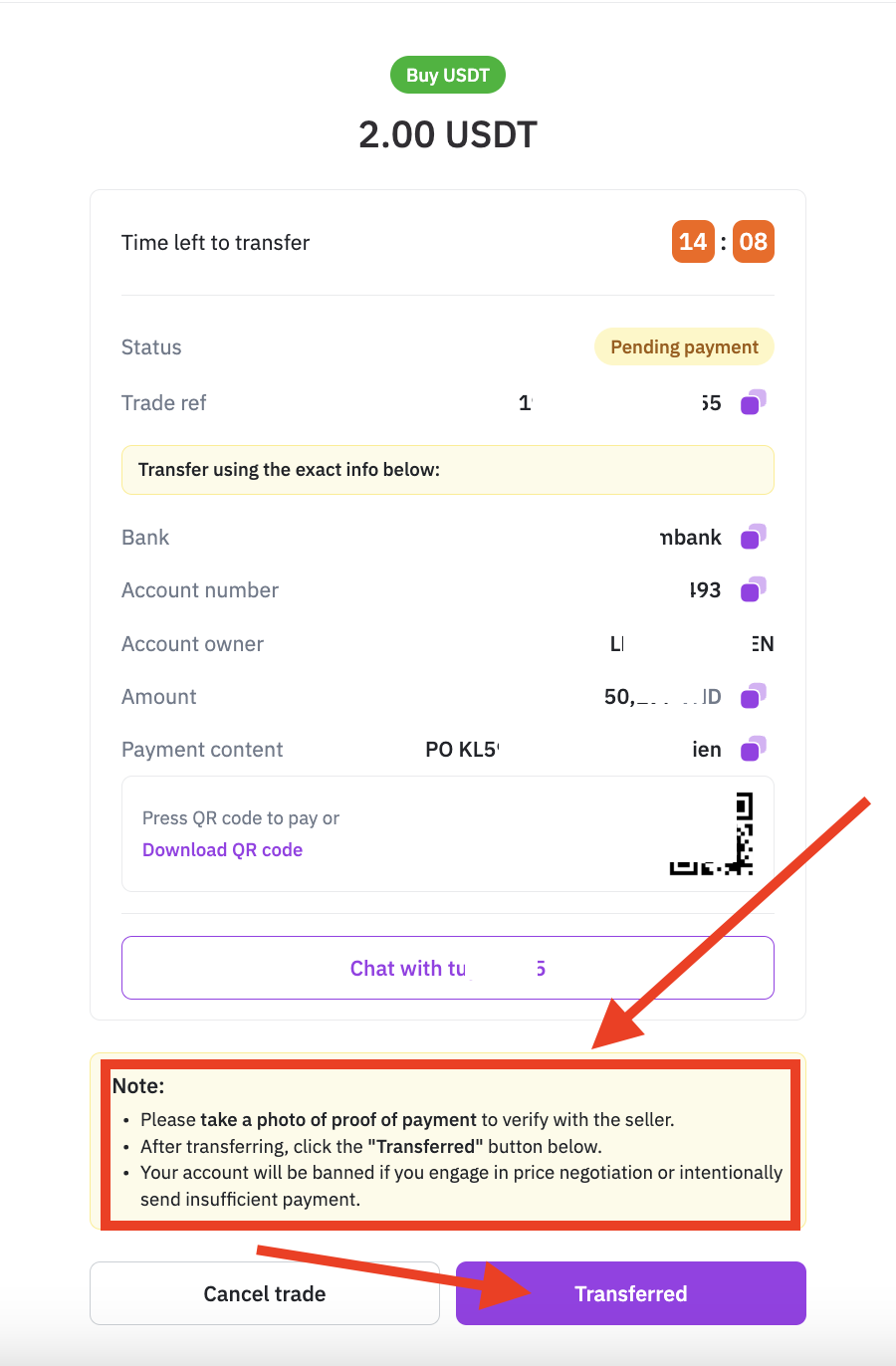
Task: Click the 'Transfer using the exact info below' banner
Action: click(x=447, y=470)
